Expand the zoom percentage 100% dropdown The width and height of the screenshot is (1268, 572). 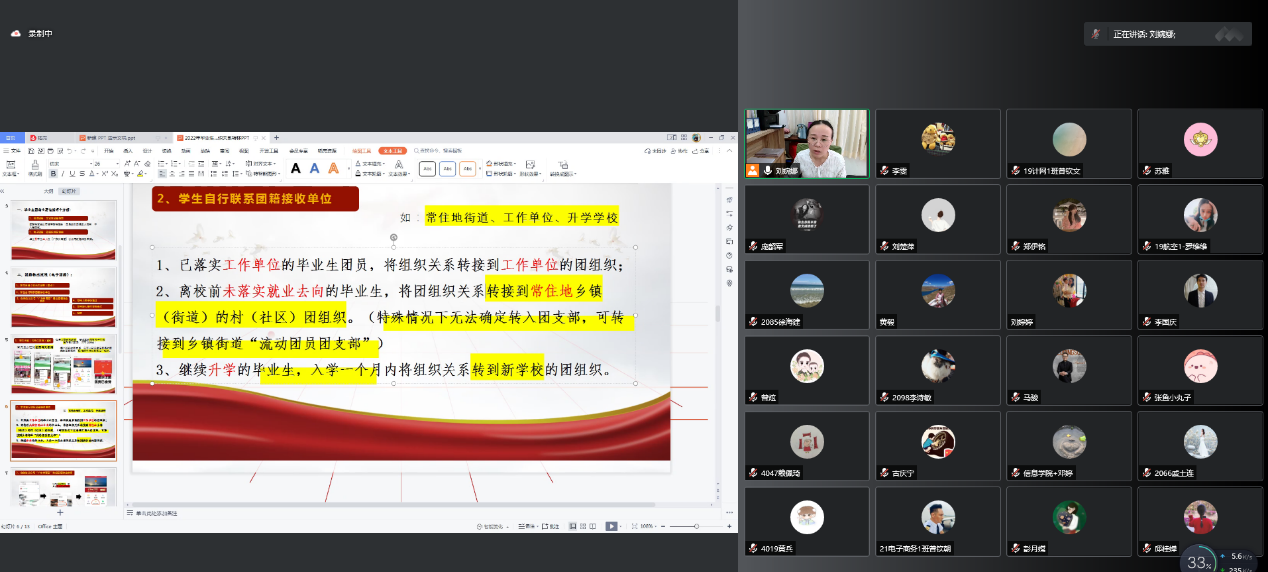[x=647, y=526]
